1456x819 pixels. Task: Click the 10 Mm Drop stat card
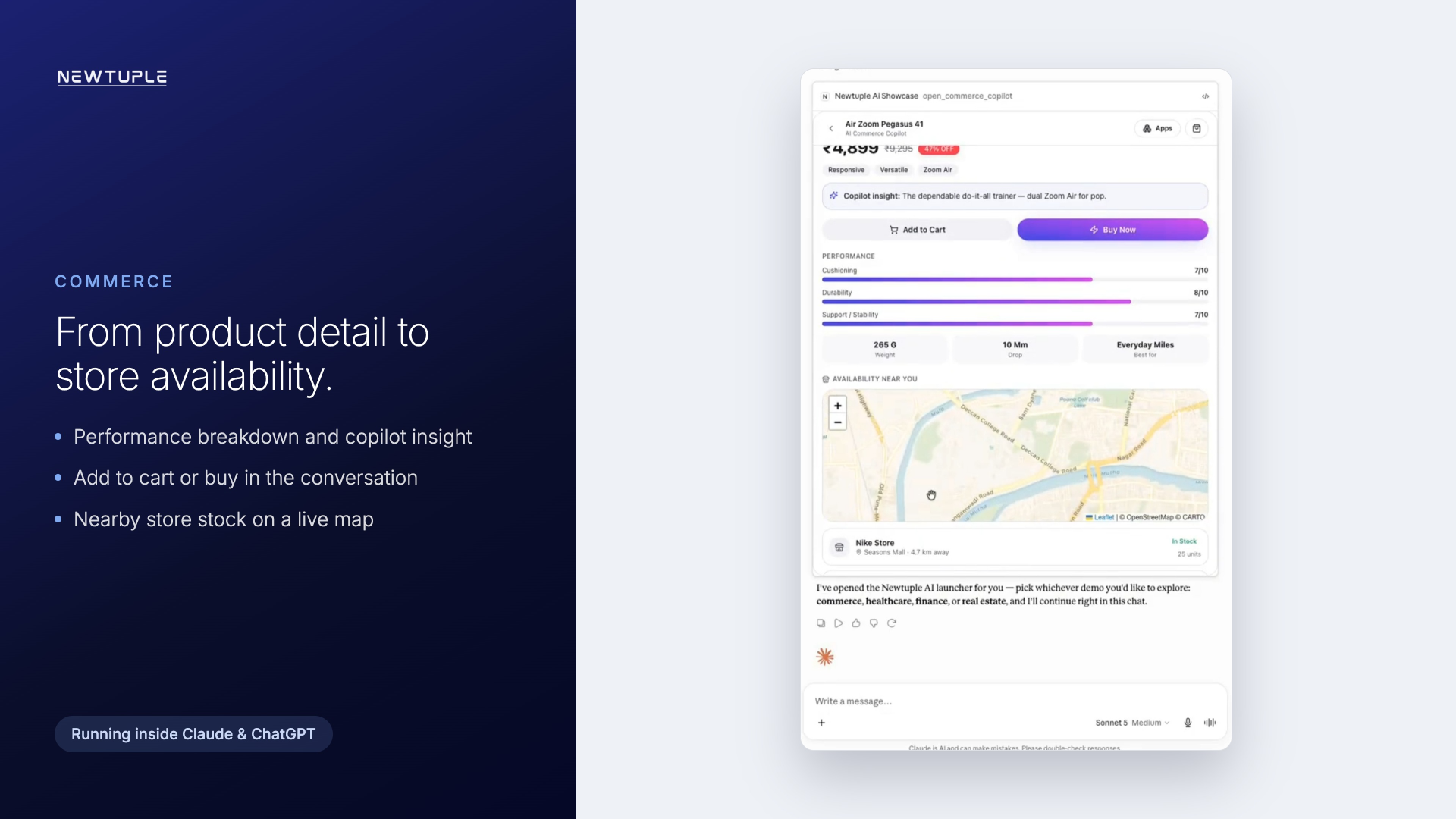[x=1015, y=349]
